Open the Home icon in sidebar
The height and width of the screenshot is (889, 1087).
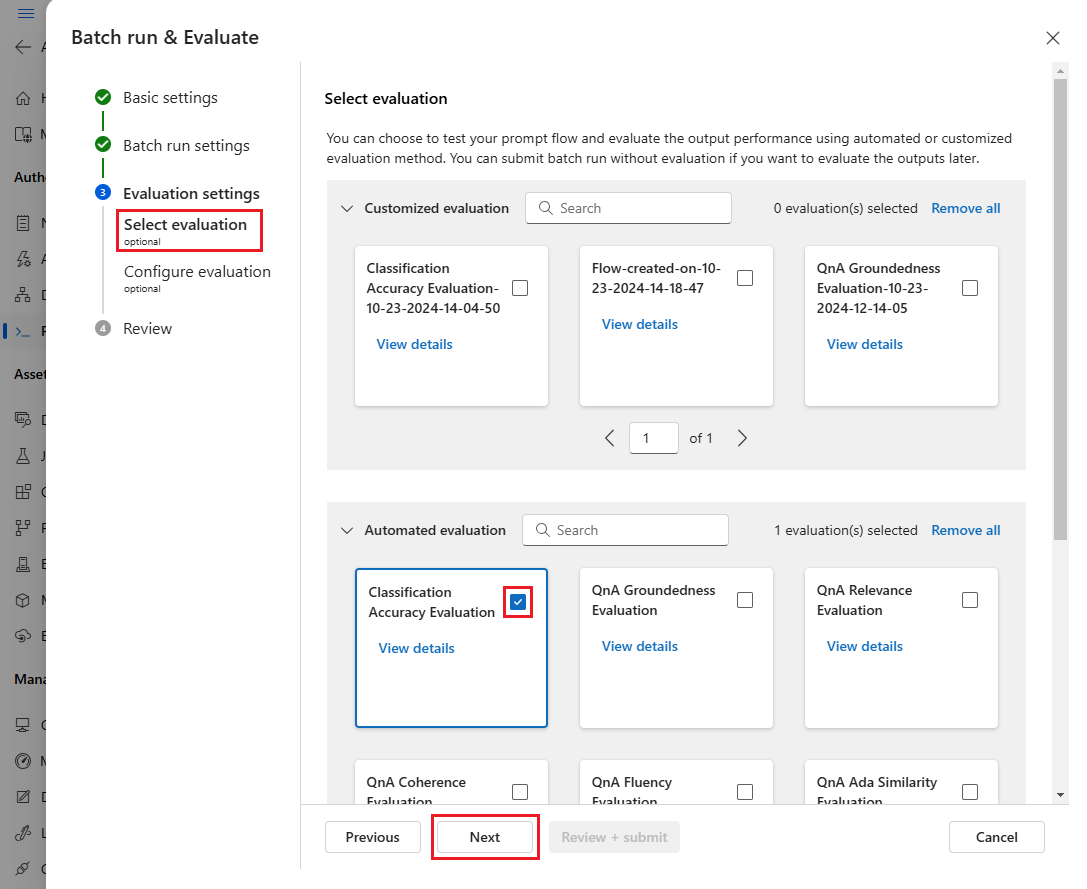click(23, 98)
